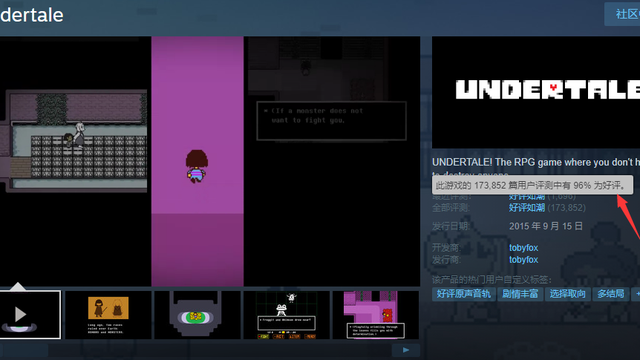Click the main game screenshot viewer
This screenshot has width=640, height=360.
[x=210, y=161]
